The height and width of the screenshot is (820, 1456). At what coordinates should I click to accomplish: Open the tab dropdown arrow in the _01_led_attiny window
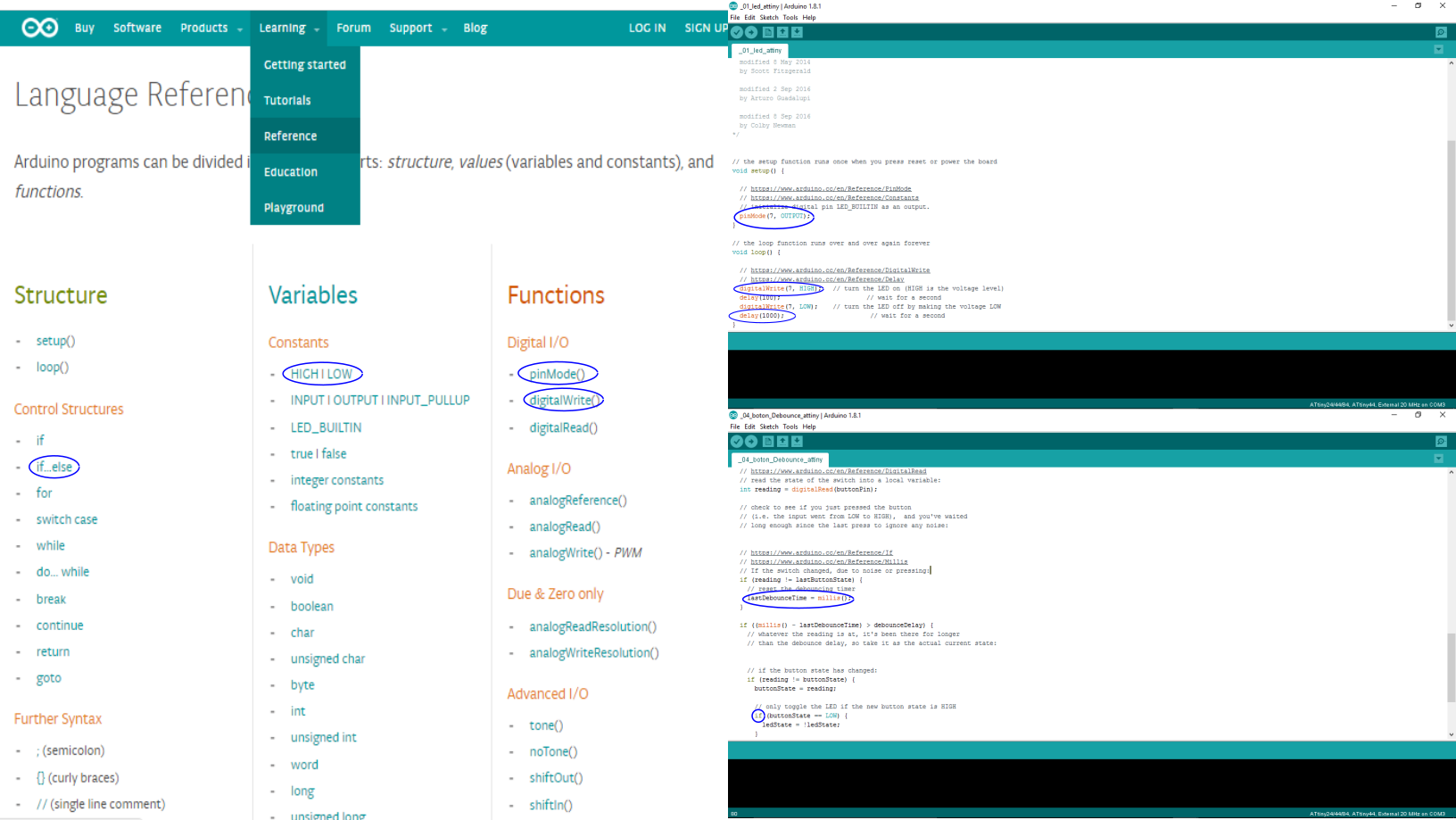pos(1438,50)
